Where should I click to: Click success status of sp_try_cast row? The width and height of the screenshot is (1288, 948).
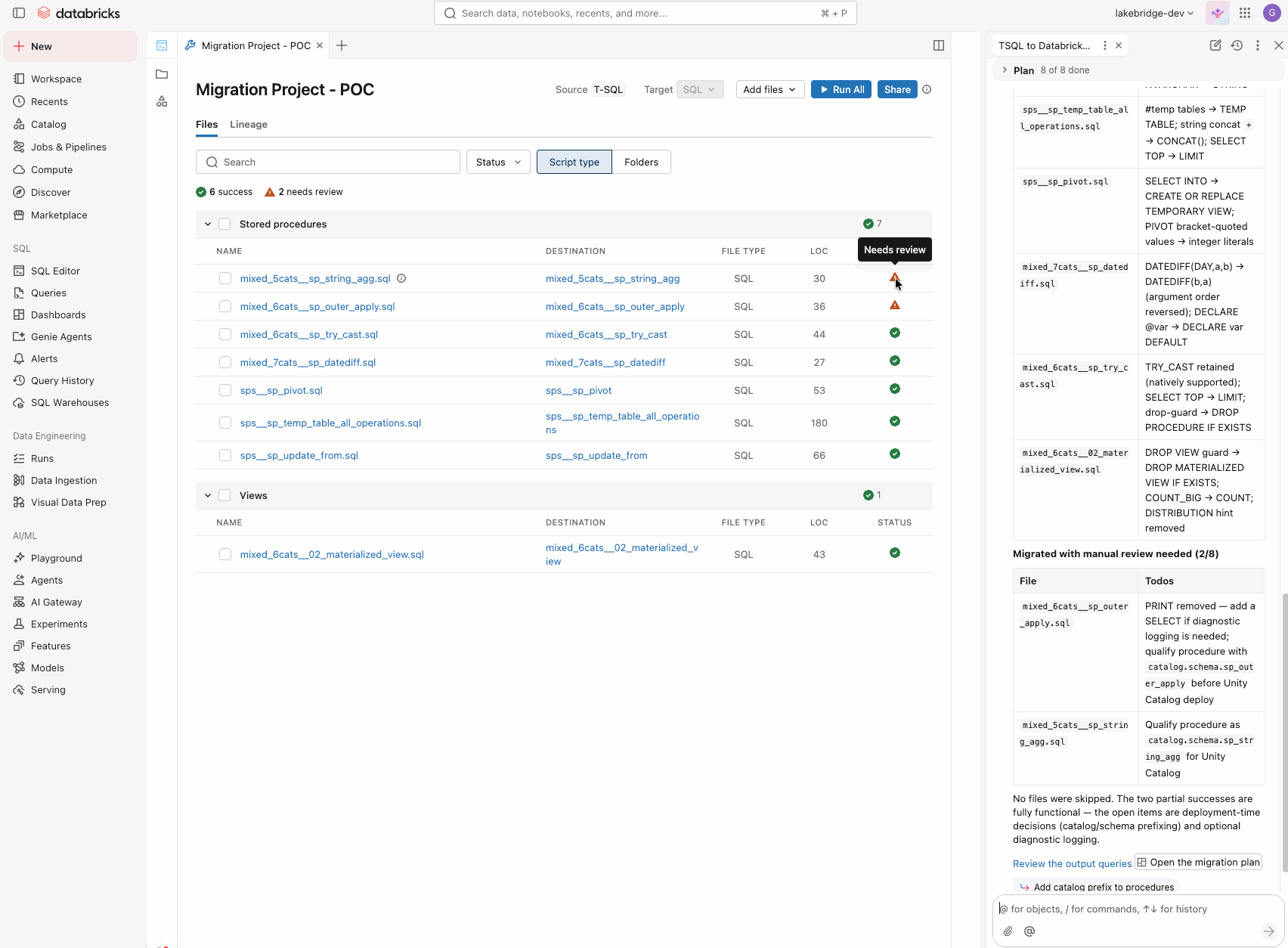[895, 333]
